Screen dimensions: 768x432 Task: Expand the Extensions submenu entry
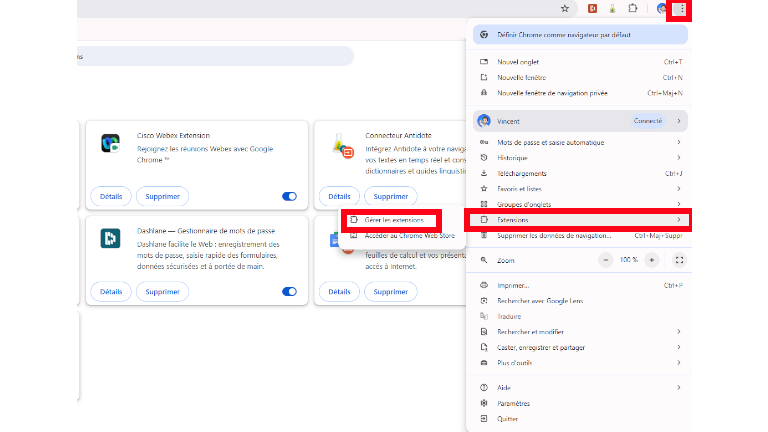point(580,220)
